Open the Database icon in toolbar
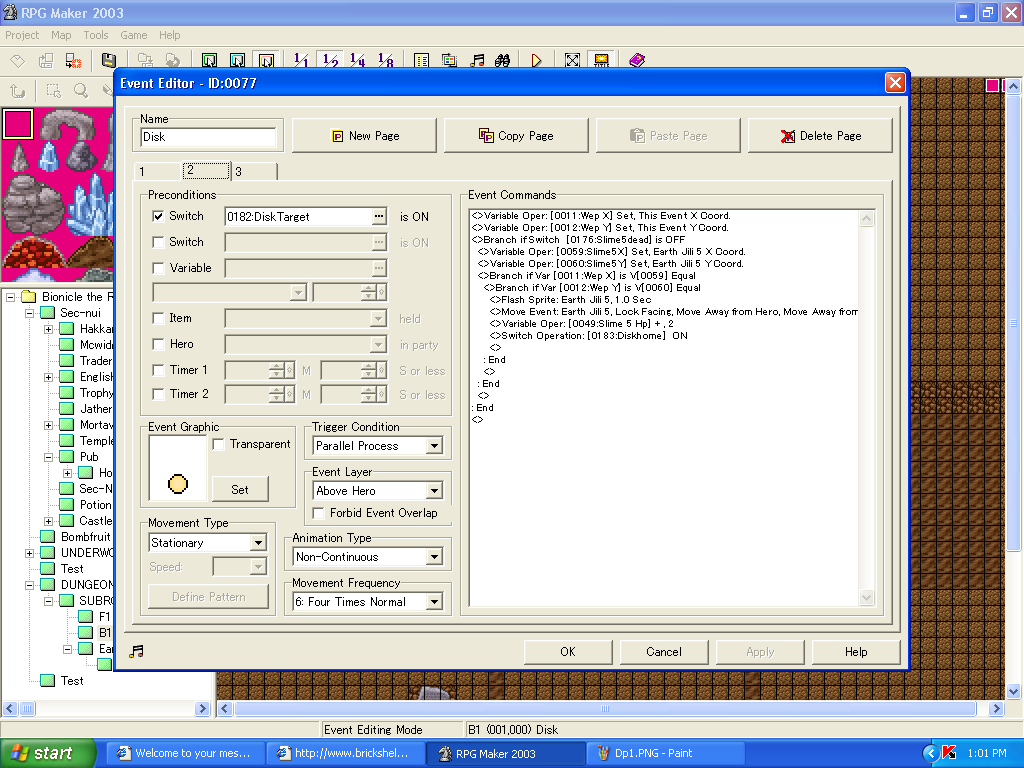 [421, 61]
